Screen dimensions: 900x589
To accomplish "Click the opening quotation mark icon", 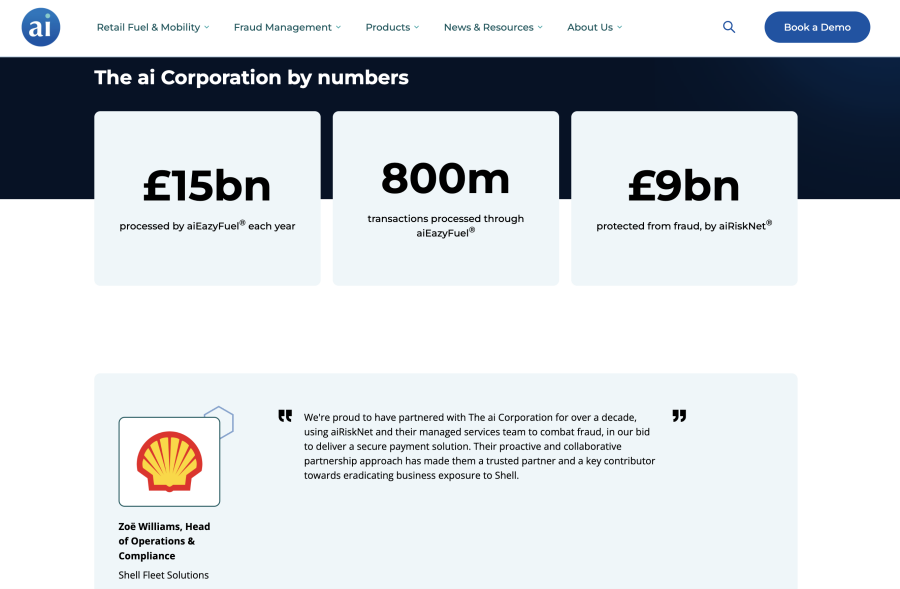I will 285,416.
